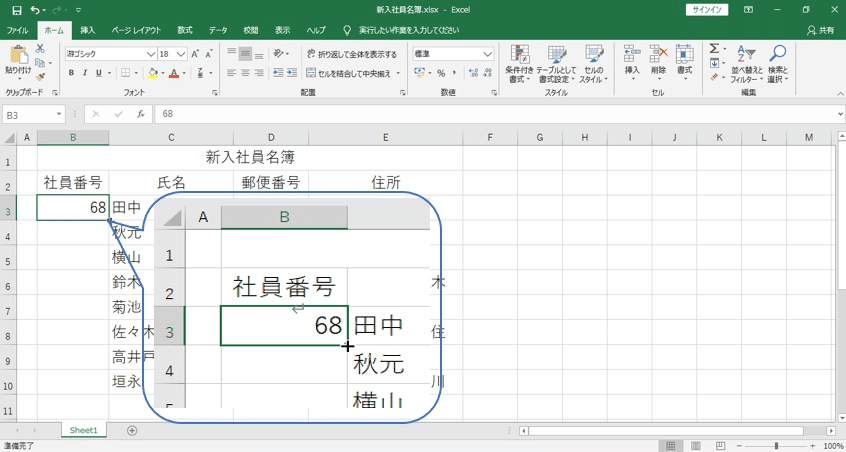Open 並べ替えとフィルター sort and filter
Image resolution: width=846 pixels, height=452 pixels.
(747, 64)
